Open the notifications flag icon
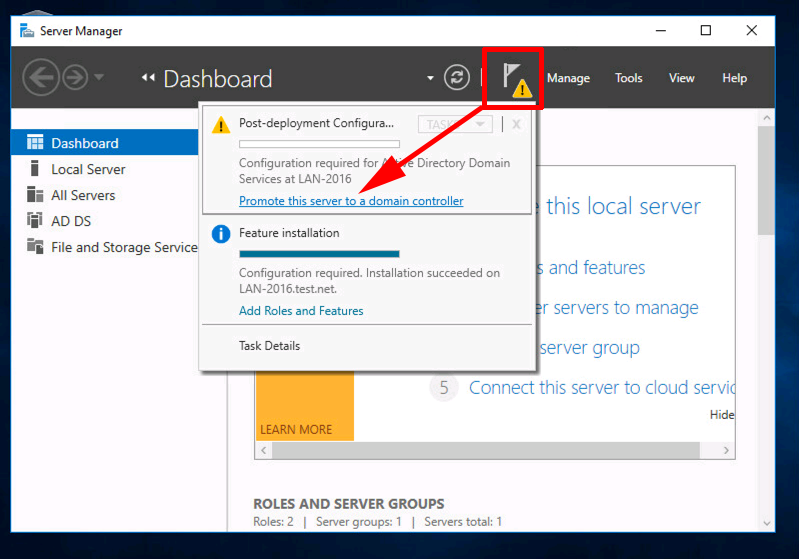 tap(516, 79)
